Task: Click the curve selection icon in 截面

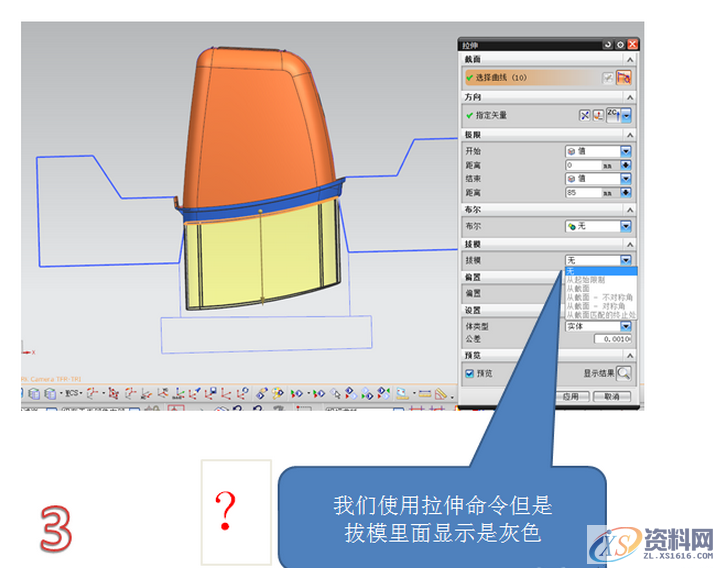Action: [624, 77]
